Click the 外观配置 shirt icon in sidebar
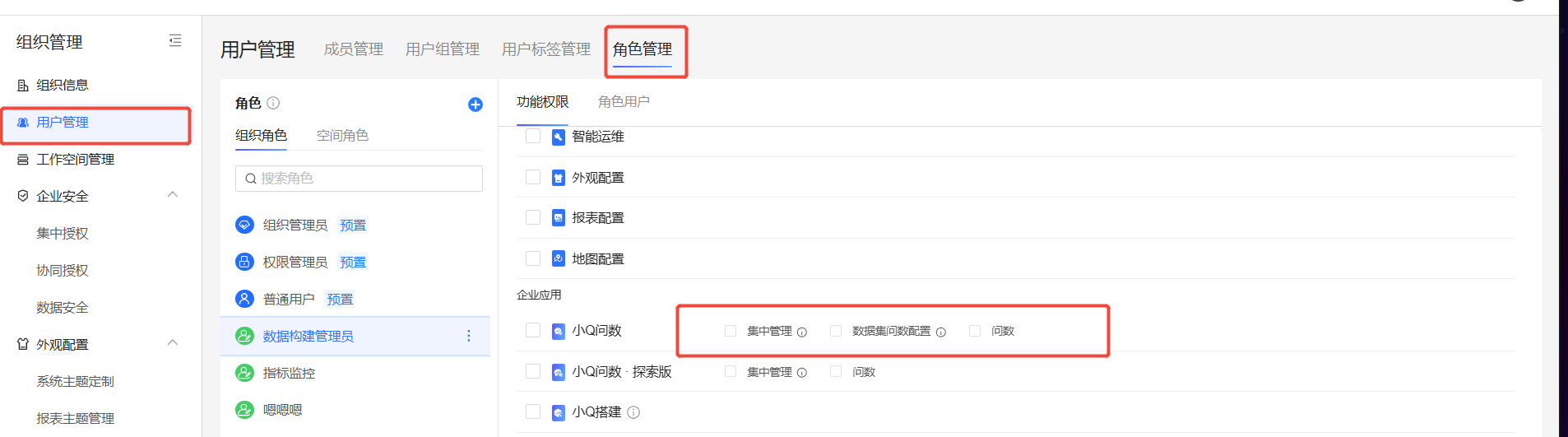The height and width of the screenshot is (437, 1568). tap(23, 344)
